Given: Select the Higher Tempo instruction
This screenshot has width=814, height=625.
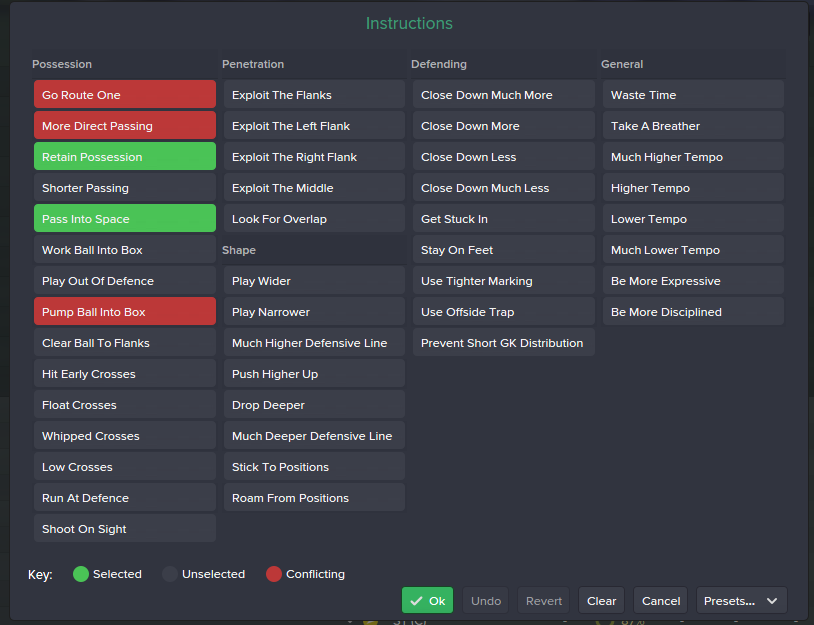Looking at the screenshot, I should [693, 187].
